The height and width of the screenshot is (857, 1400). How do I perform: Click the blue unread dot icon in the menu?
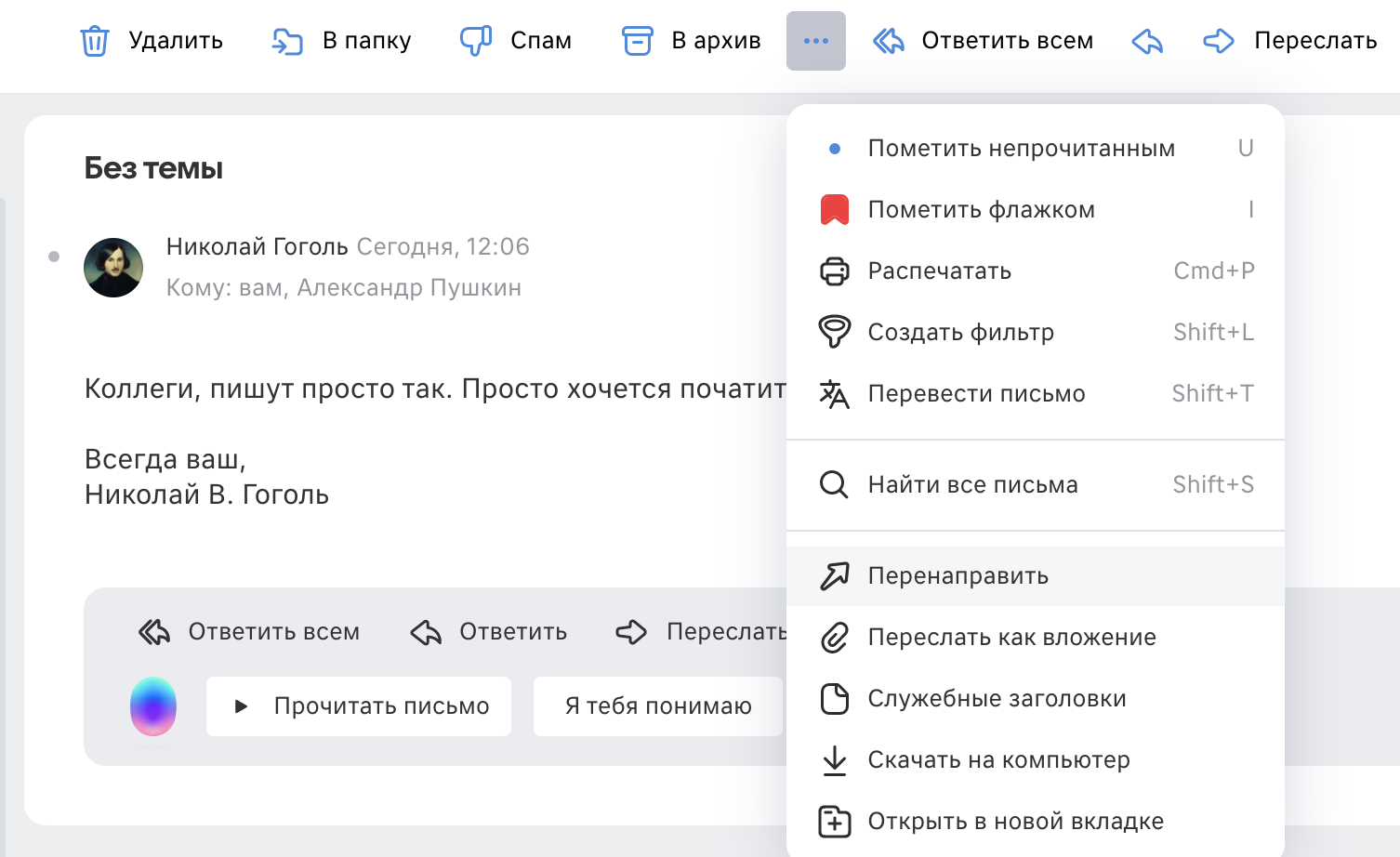tap(835, 149)
